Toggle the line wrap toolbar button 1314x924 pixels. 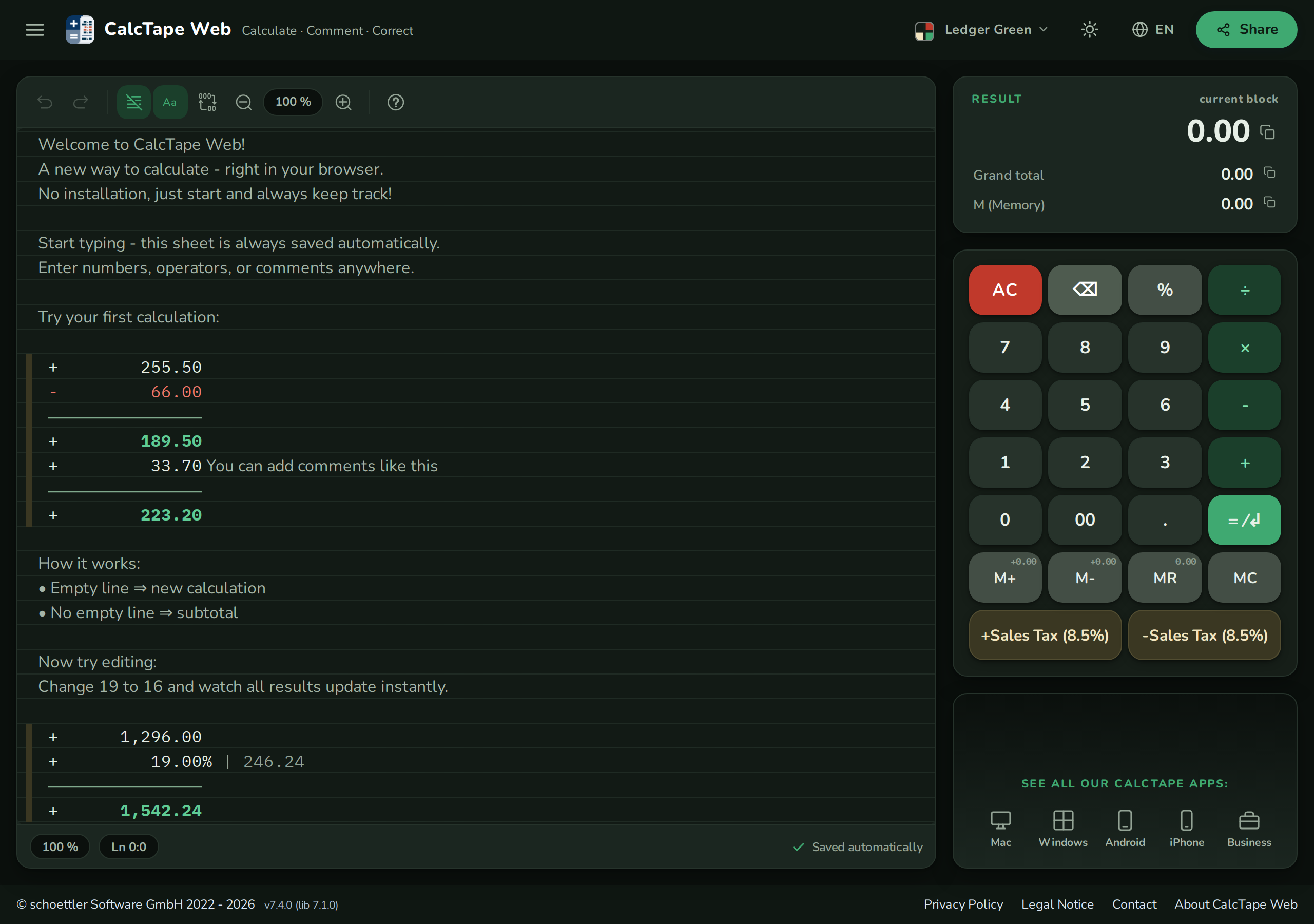[134, 103]
